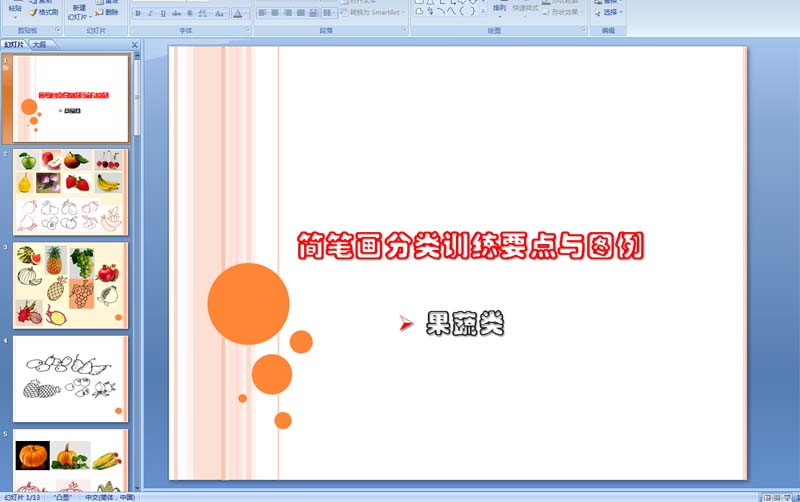Click the Delete slide (删除) icon
The image size is (800, 502).
[108, 13]
